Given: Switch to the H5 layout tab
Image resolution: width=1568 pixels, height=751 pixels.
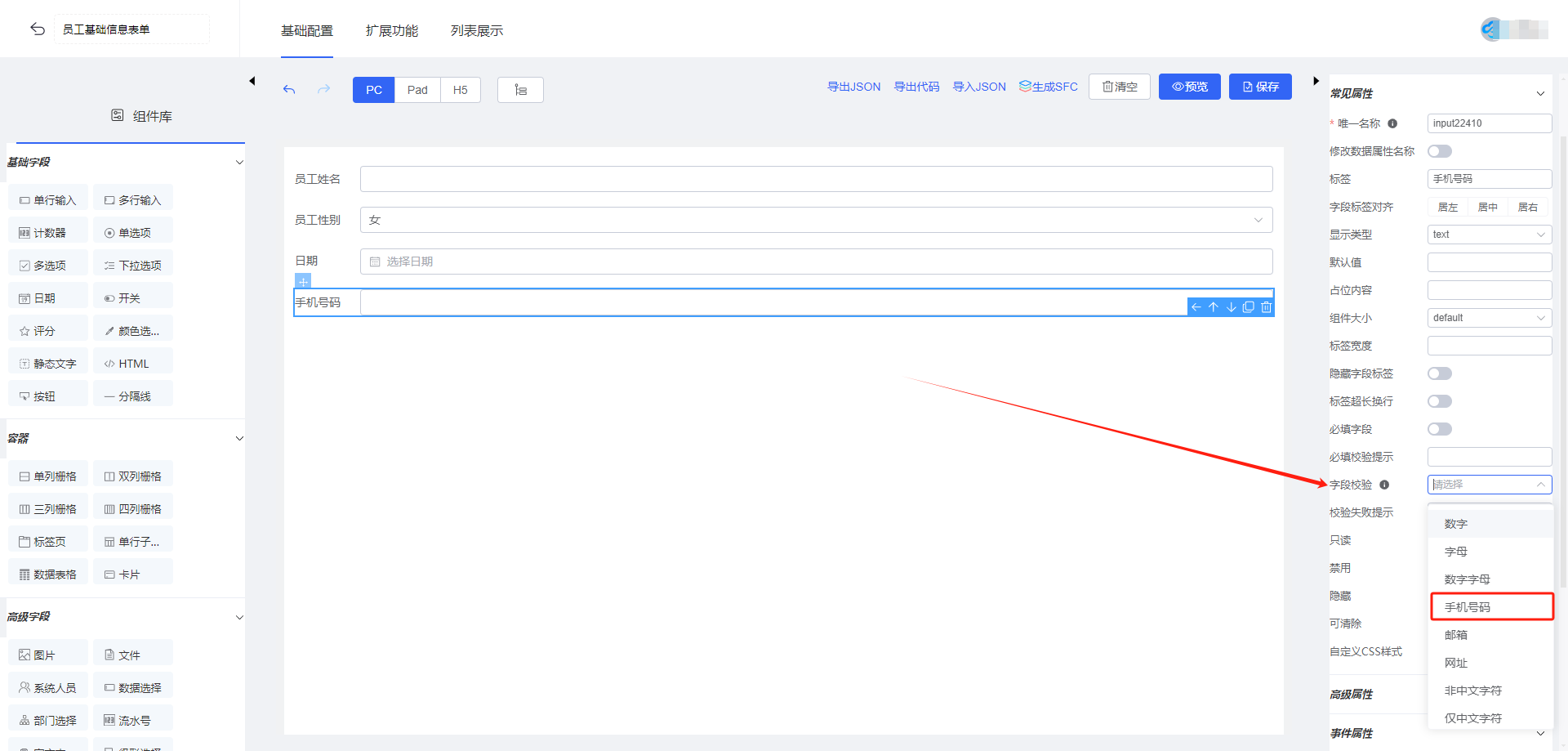Looking at the screenshot, I should [x=461, y=90].
